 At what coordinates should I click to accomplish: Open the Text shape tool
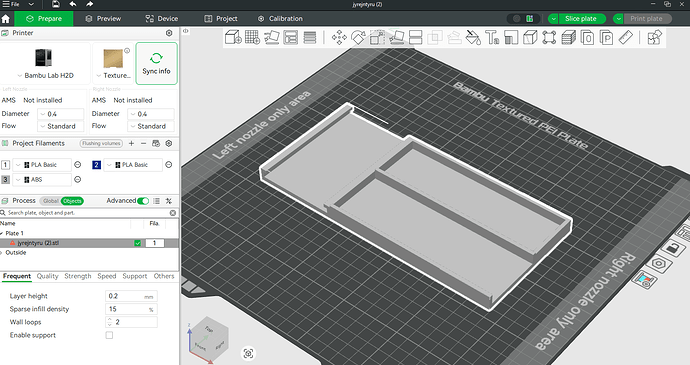coord(492,37)
